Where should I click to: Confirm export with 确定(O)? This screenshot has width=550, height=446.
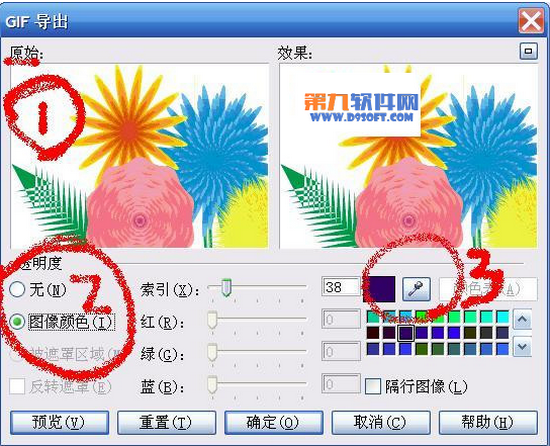pos(274,423)
